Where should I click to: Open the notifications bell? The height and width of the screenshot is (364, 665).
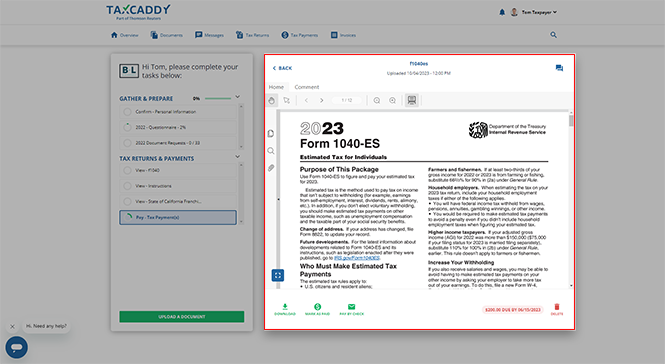click(502, 12)
